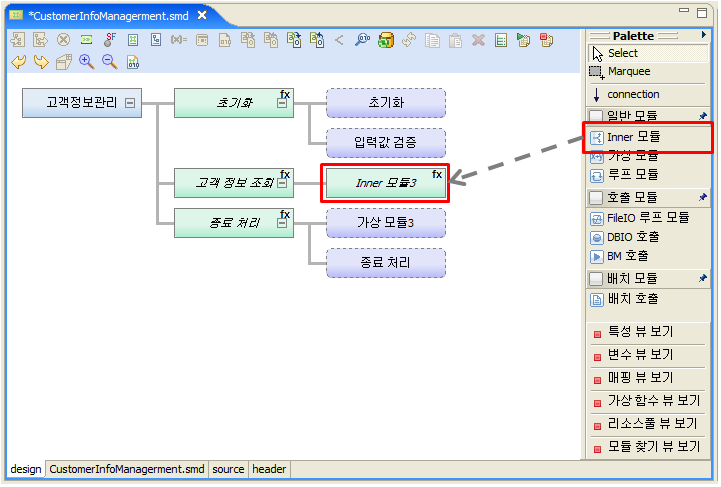This screenshot has height=487, width=721.
Task: Click the green '>>' toolbar icon
Action: tap(86, 40)
